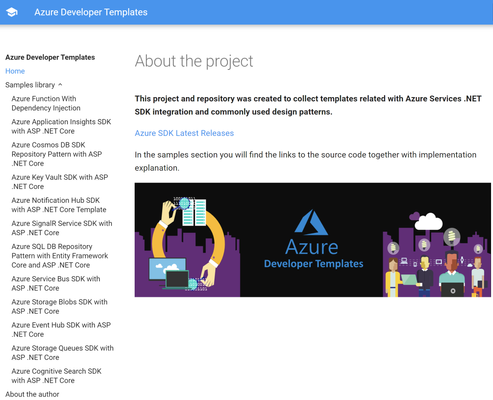493x400 pixels.
Task: Open Azure SQL DB Repository Pattern sample
Action: [60, 256]
